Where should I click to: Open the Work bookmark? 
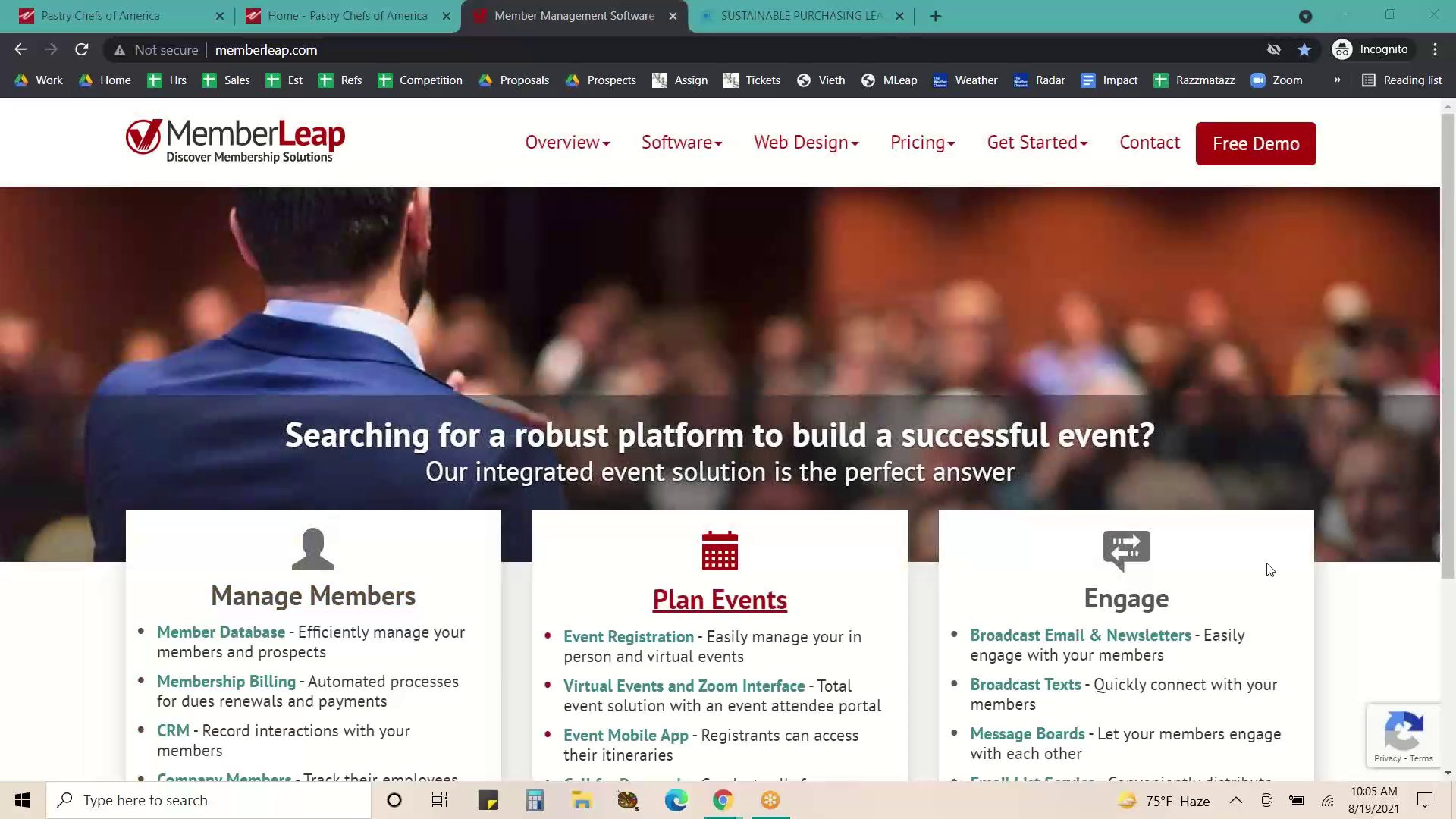click(39, 80)
